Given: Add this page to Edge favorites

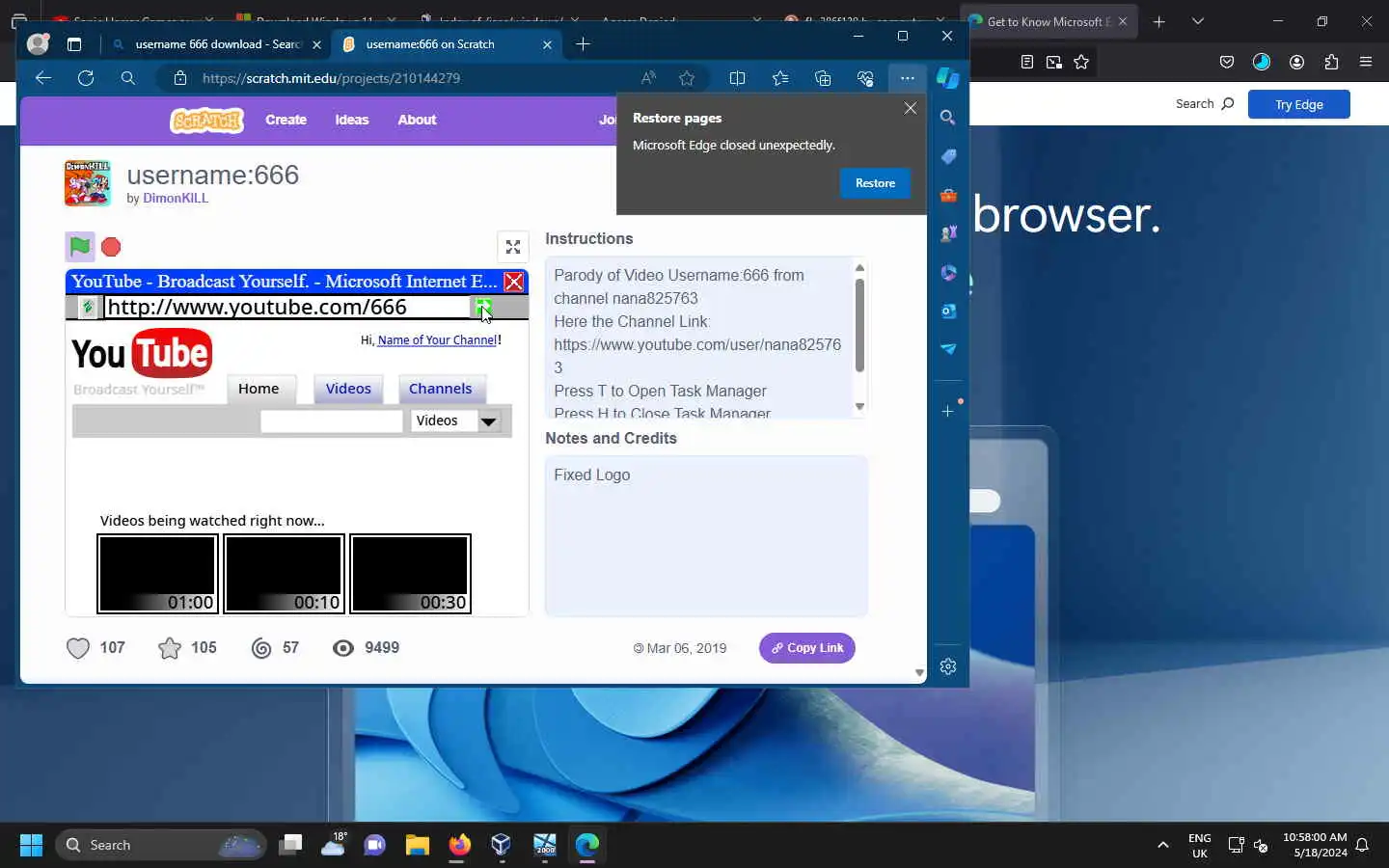Looking at the screenshot, I should point(687,78).
